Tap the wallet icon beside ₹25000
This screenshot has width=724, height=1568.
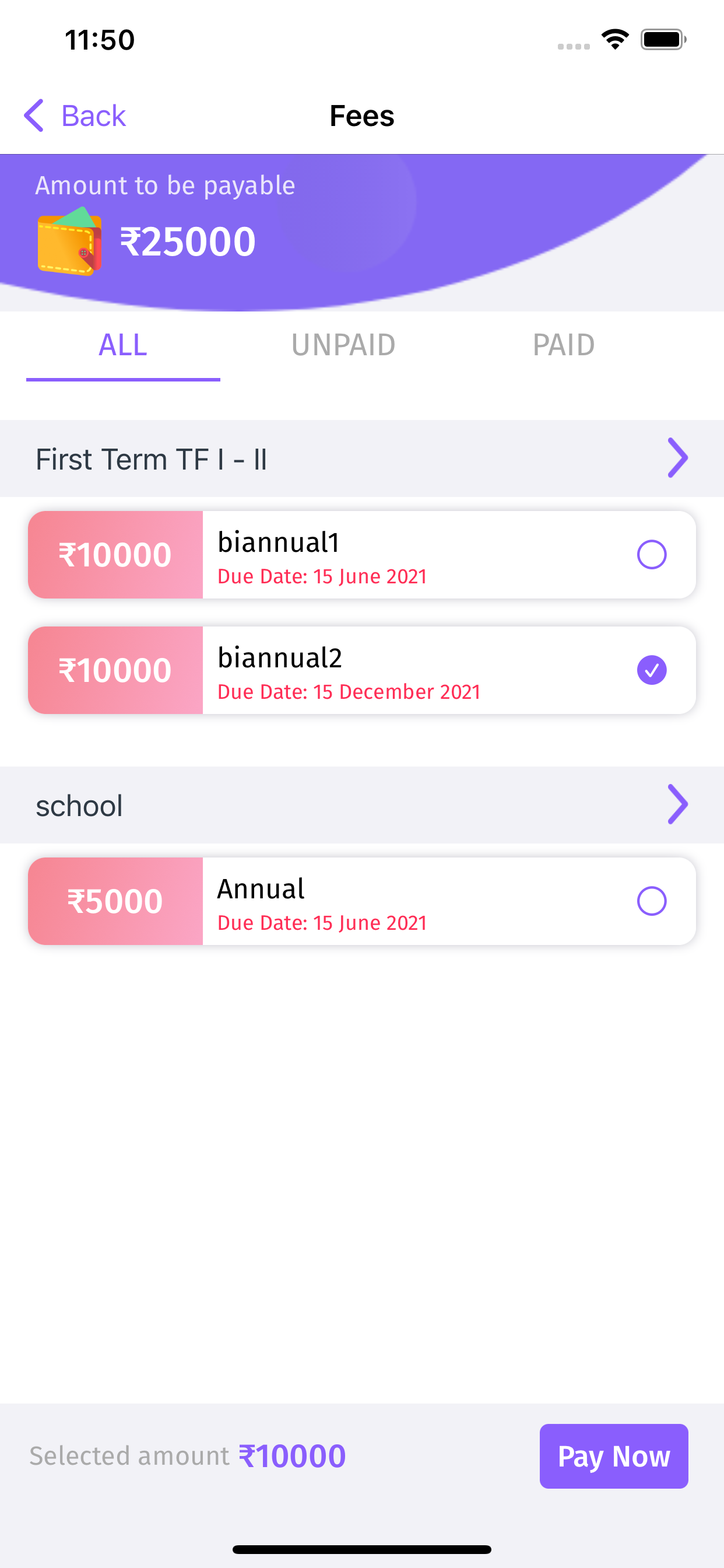point(69,242)
